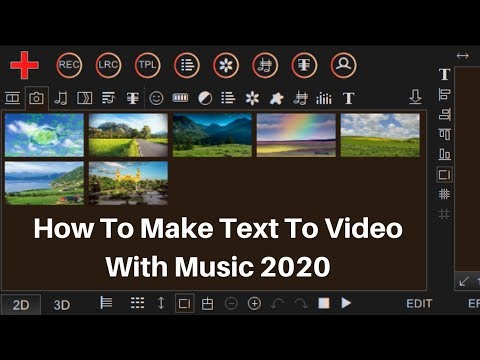Select the dark mountain valley thumbnail
480x360 pixels.
click(x=212, y=135)
